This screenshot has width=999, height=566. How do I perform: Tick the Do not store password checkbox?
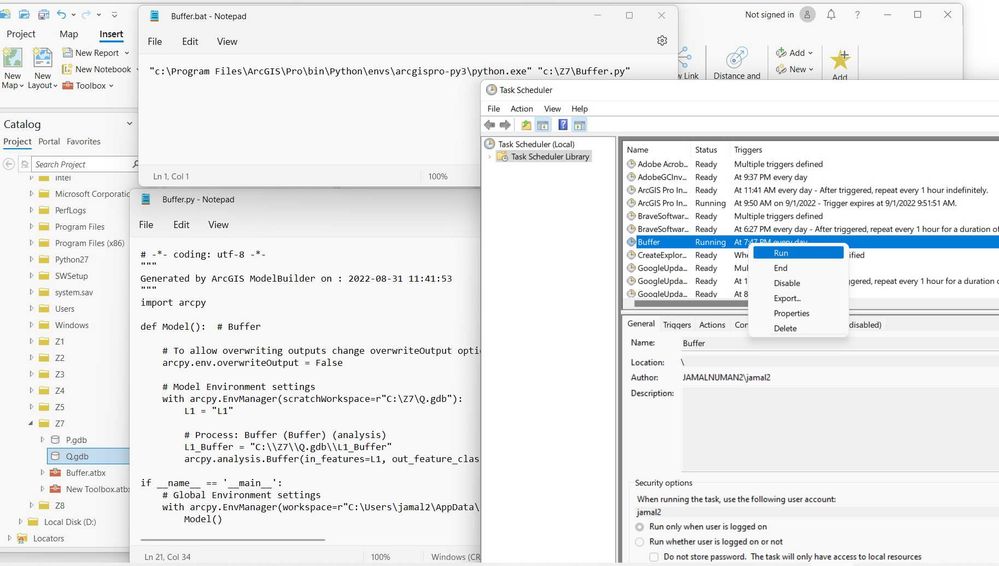654,557
